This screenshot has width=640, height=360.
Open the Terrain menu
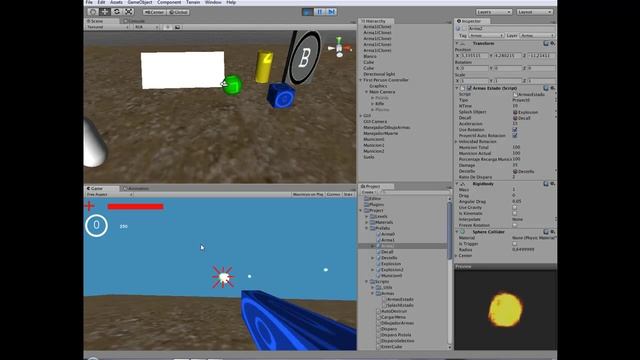[x=193, y=2]
